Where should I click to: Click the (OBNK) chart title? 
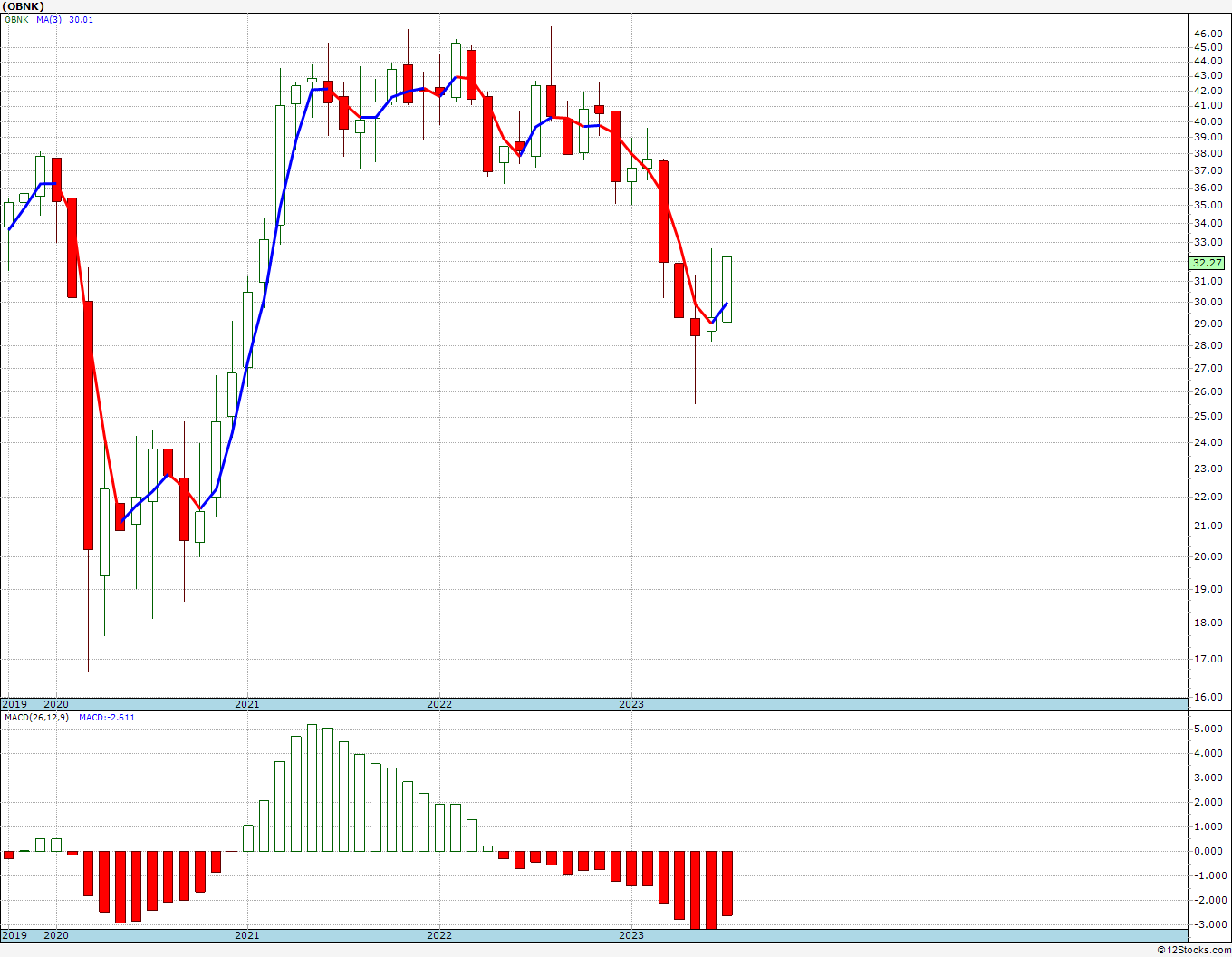click(23, 6)
